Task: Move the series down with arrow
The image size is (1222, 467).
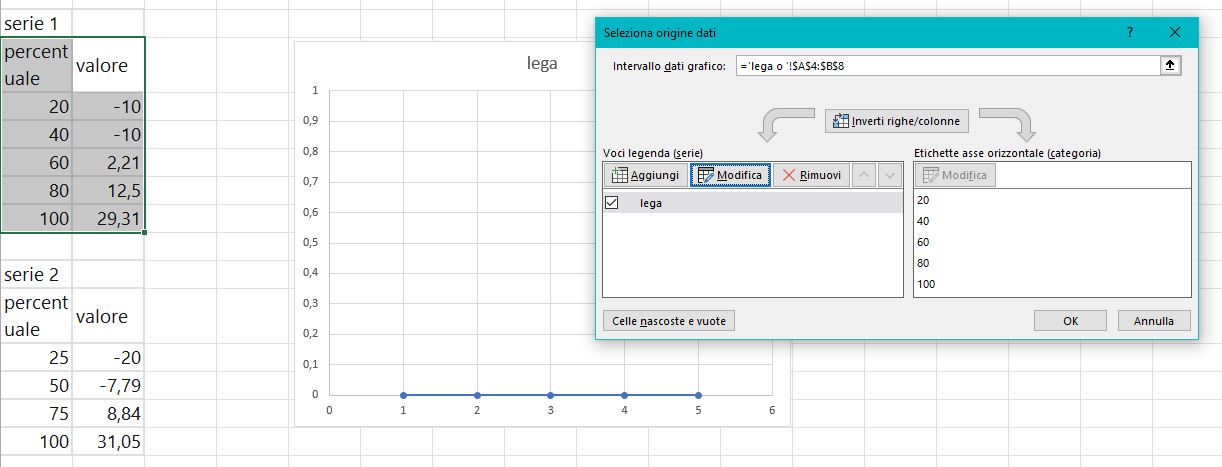Action: point(890,175)
